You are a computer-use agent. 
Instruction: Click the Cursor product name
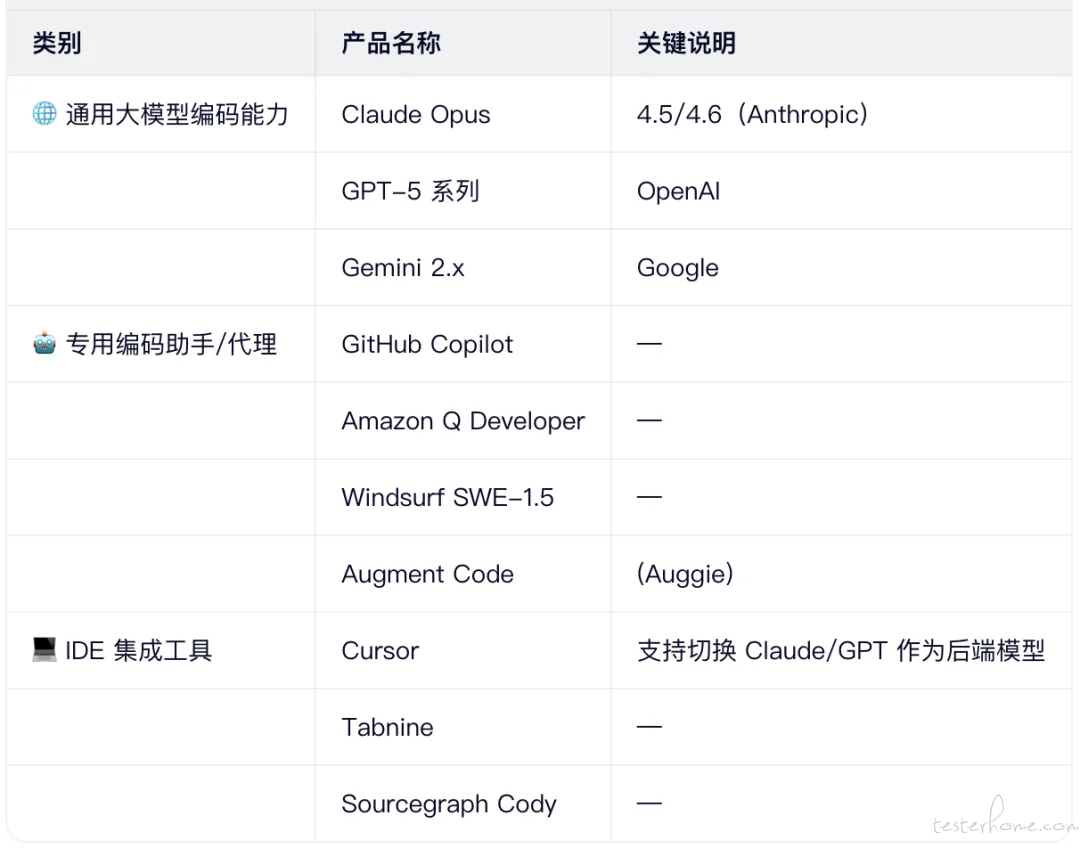tap(380, 651)
